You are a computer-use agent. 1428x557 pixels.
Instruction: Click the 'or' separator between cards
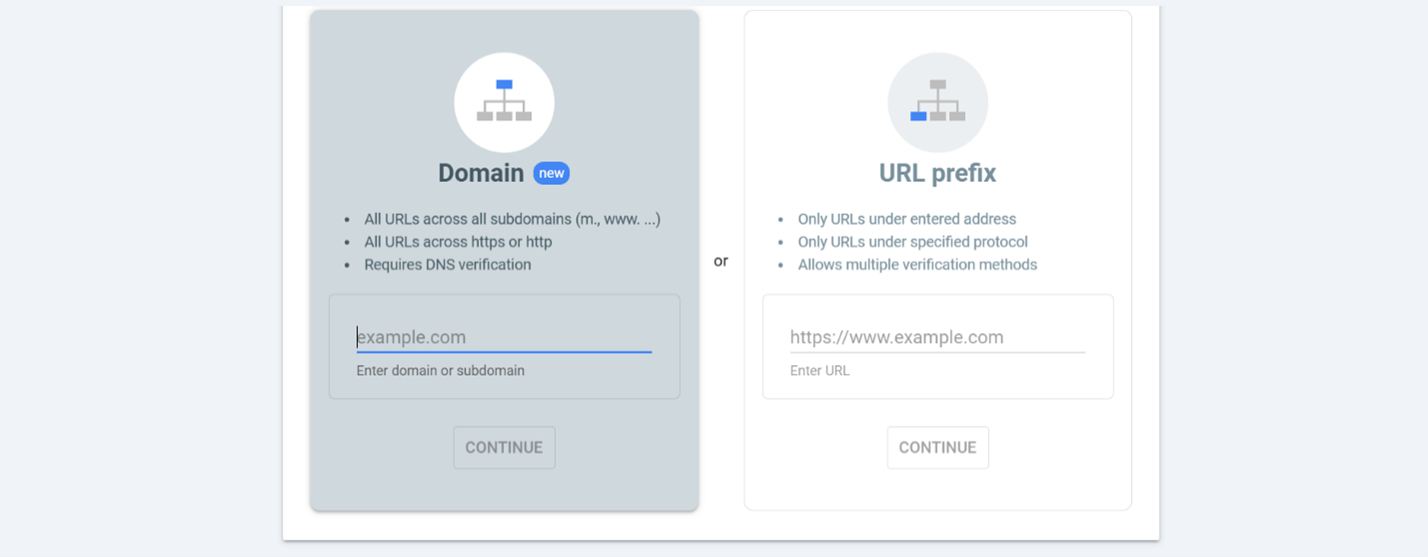pyautogui.click(x=721, y=261)
